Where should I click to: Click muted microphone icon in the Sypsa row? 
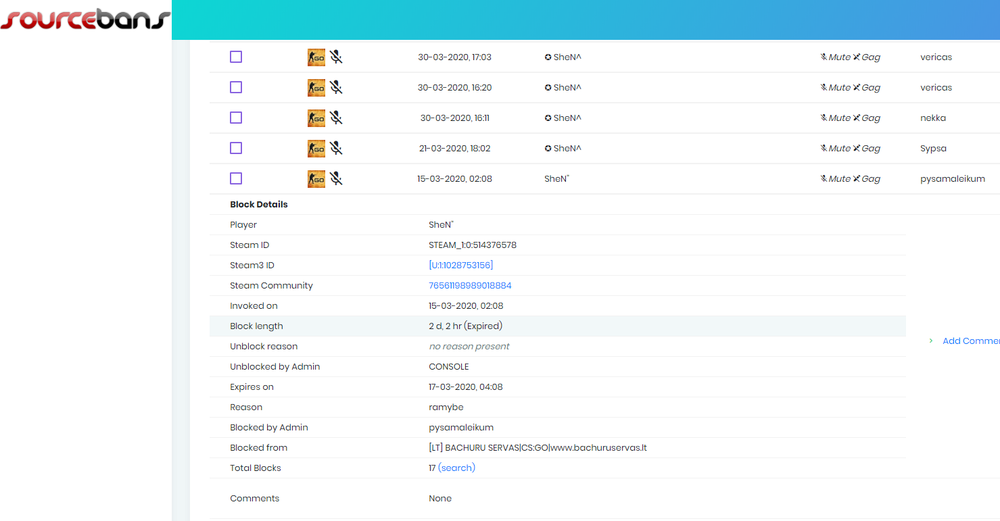[x=337, y=148]
